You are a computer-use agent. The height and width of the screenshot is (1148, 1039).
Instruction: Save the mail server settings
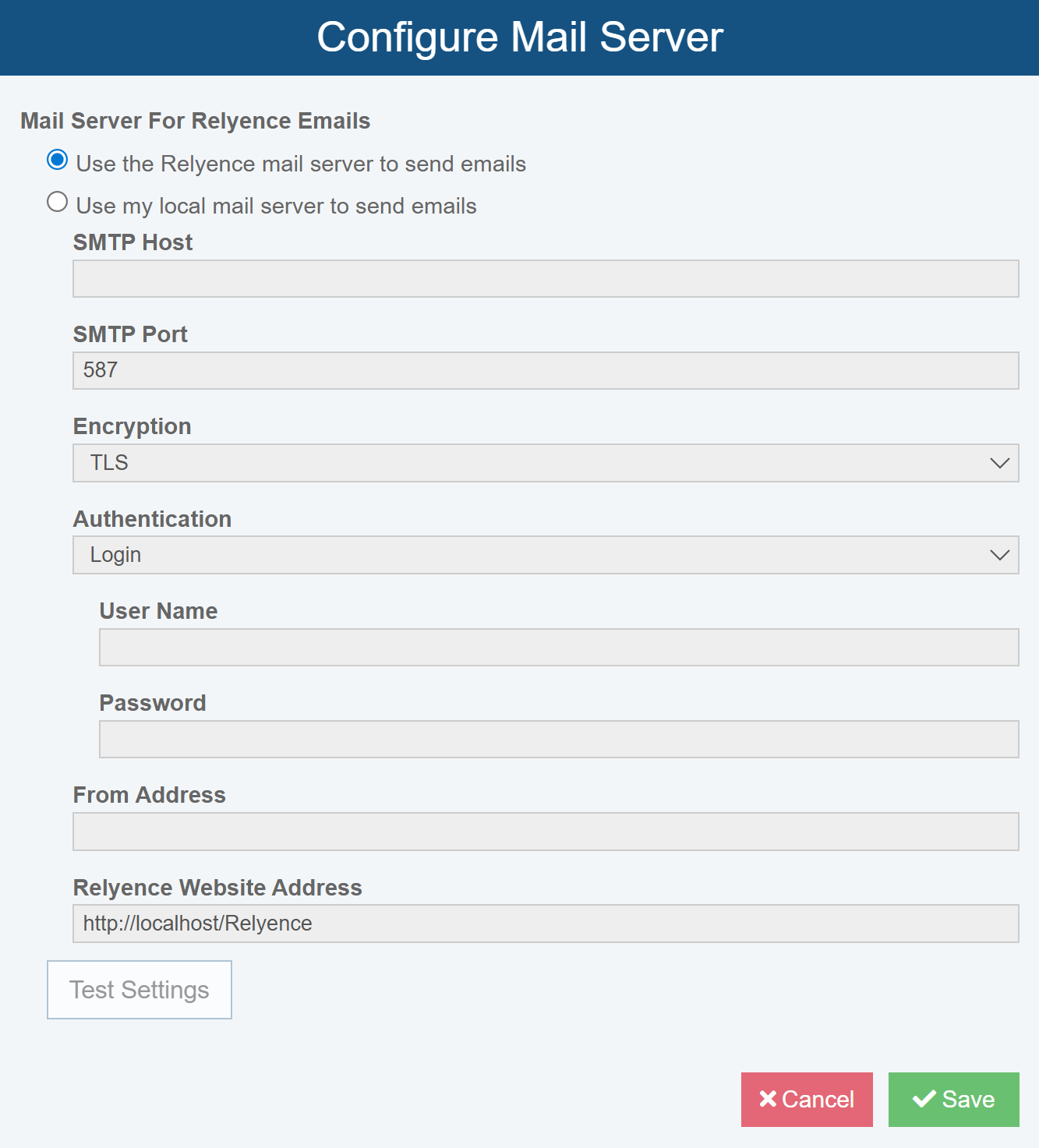tap(953, 1100)
